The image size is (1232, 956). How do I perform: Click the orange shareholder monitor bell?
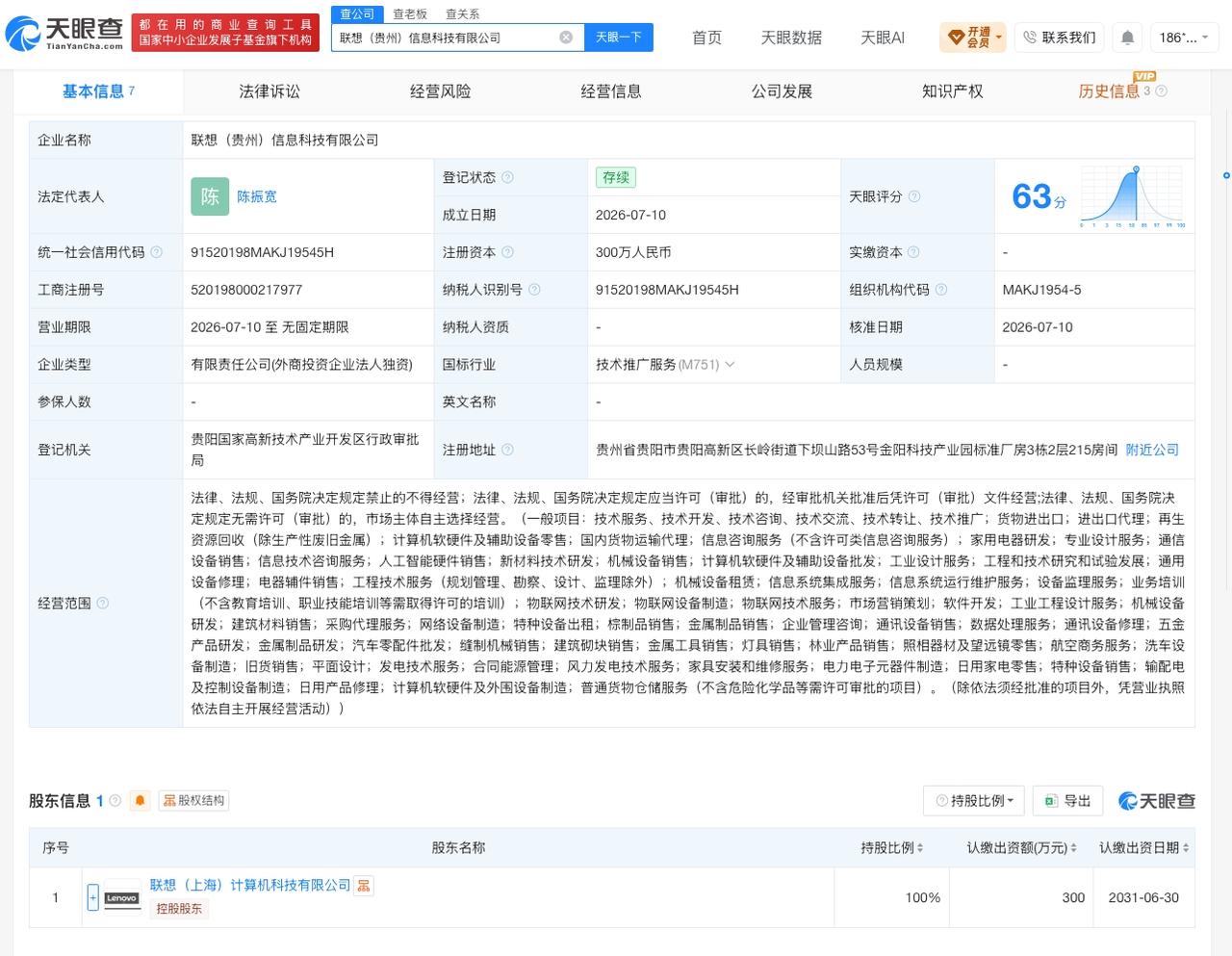pyautogui.click(x=141, y=800)
